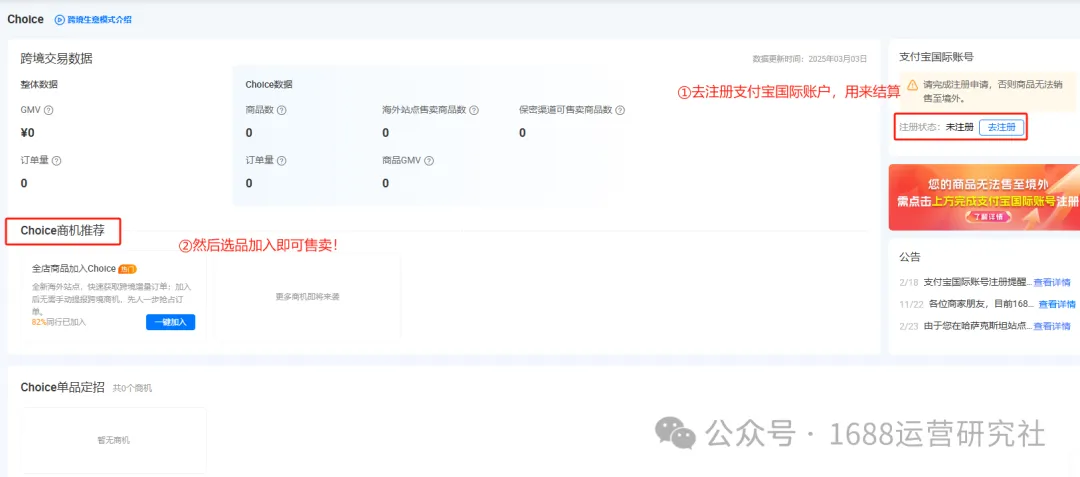1080x477 pixels.
Task: Open 查看详情 for the 2/18 announcement
Action: pyautogui.click(x=1052, y=282)
